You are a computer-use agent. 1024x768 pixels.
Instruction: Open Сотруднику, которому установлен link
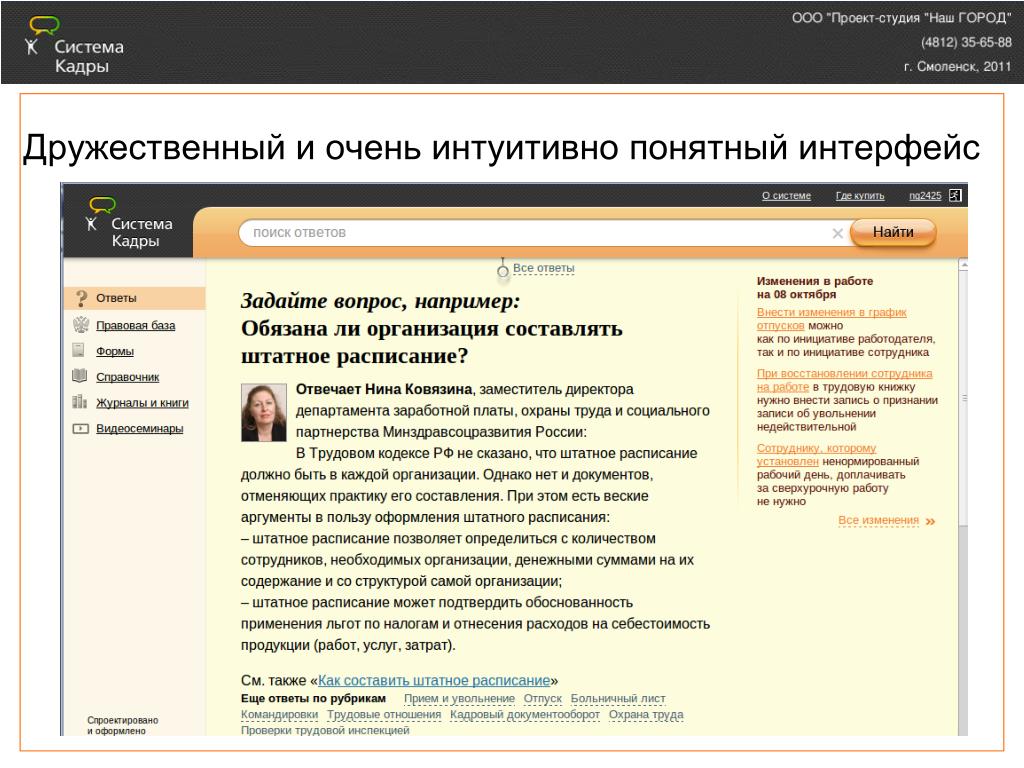816,455
